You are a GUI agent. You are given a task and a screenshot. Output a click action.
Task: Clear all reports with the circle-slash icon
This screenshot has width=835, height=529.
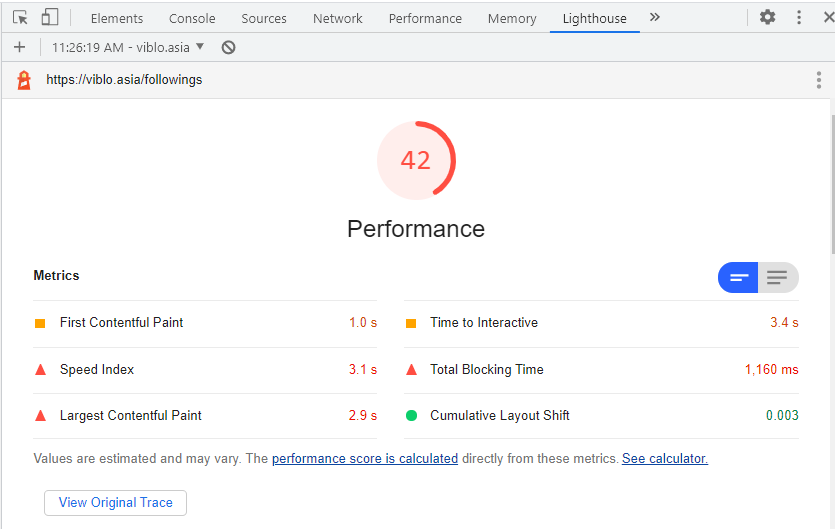pos(228,47)
